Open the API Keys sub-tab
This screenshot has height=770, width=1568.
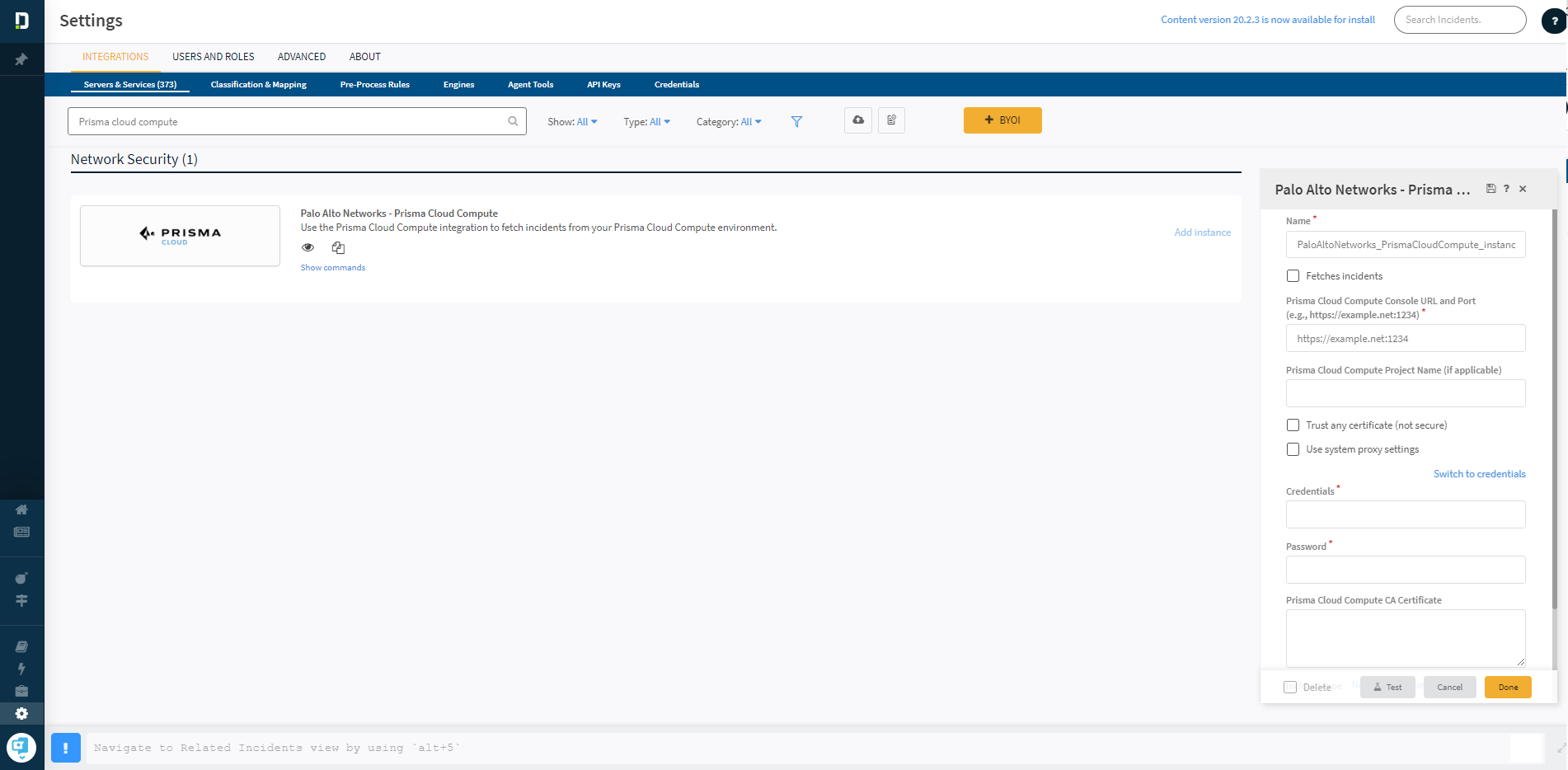pos(603,85)
